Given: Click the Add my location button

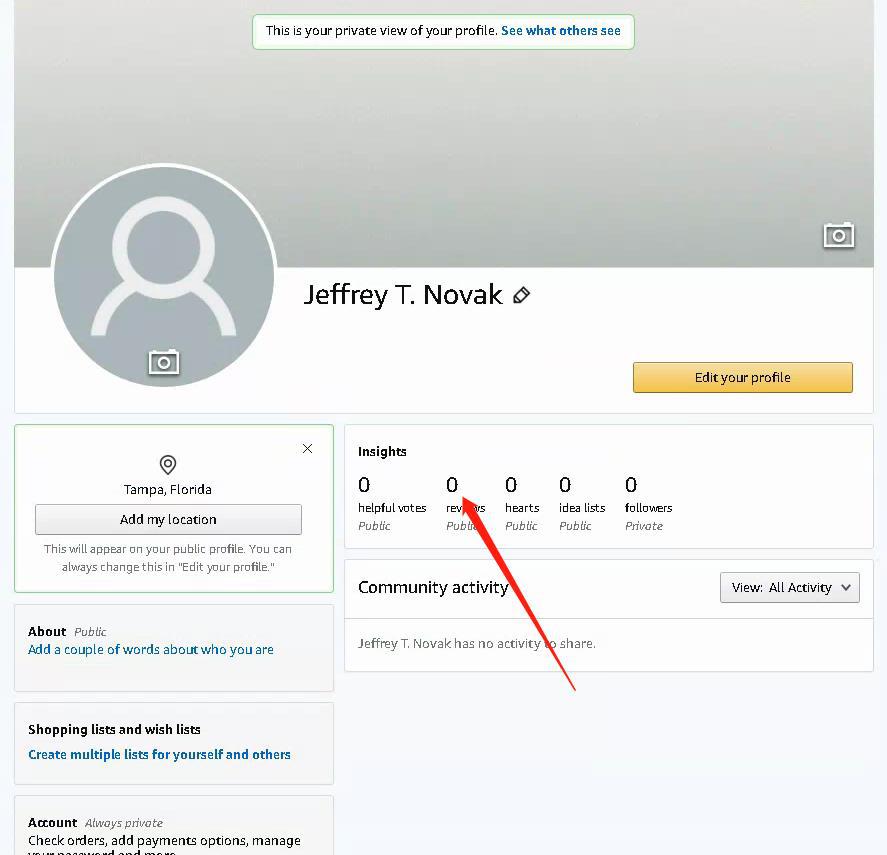Looking at the screenshot, I should [x=168, y=519].
